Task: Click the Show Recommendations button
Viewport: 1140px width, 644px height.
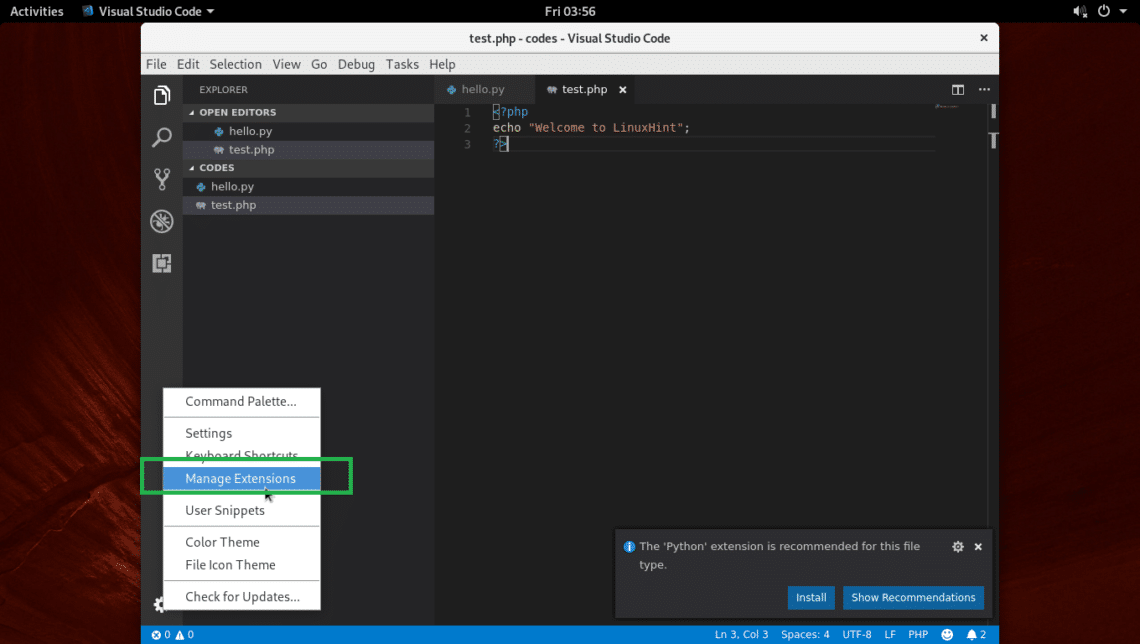Action: click(x=913, y=598)
